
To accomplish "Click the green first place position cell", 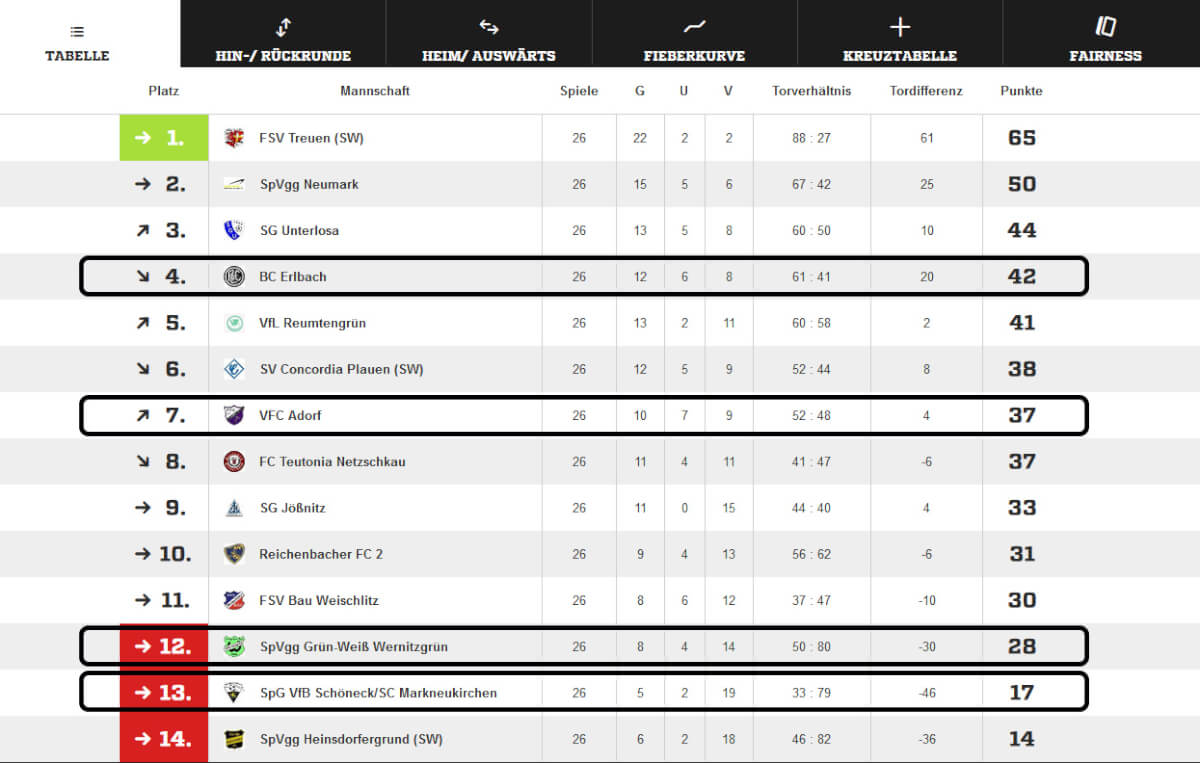I will tap(164, 138).
